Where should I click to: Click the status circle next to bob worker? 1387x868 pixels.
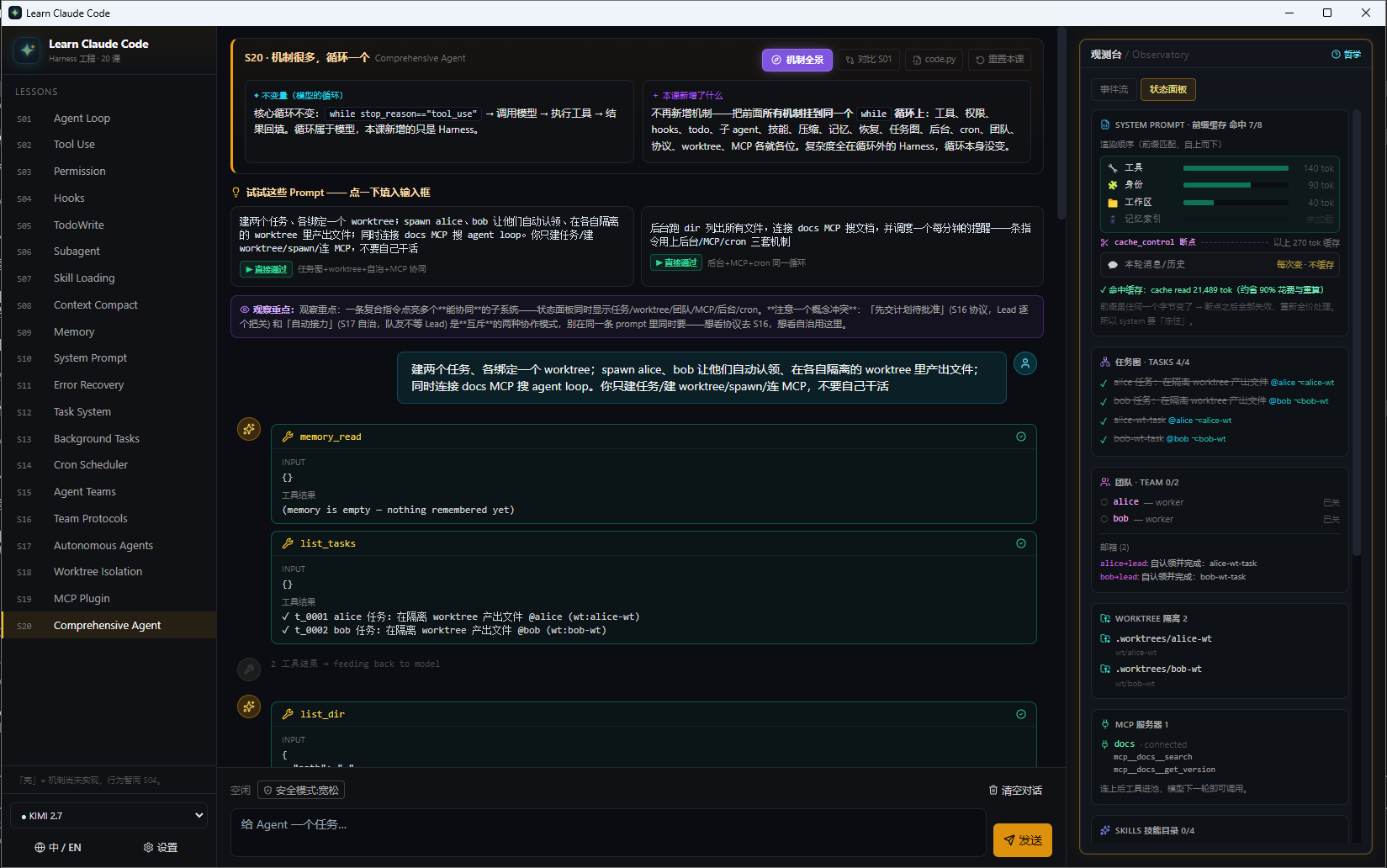tap(1104, 519)
